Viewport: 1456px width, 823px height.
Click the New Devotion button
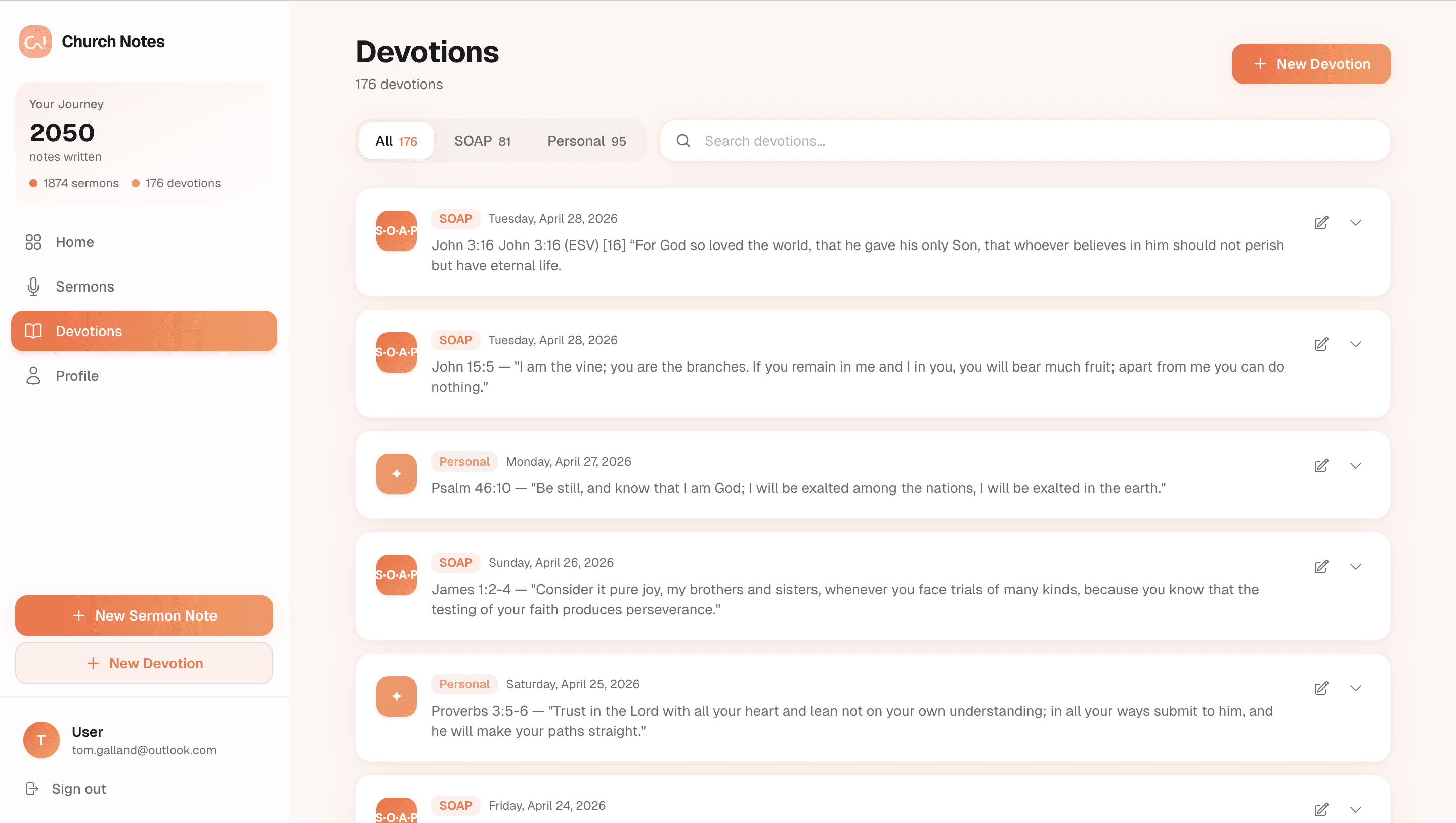click(x=1311, y=63)
